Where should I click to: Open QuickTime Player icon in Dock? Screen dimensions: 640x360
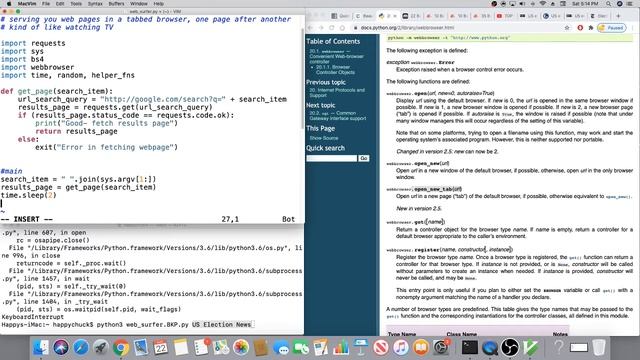pyautogui.click(x=490, y=348)
